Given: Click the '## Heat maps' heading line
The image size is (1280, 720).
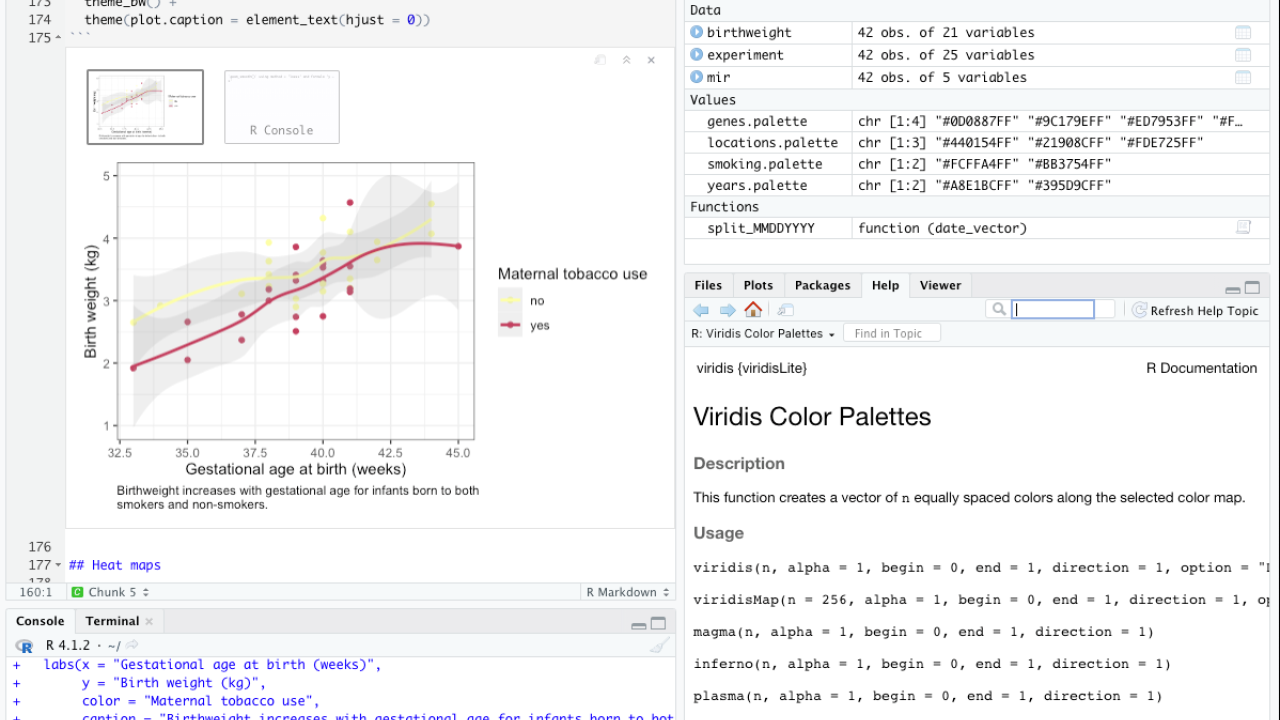Looking at the screenshot, I should tap(115, 565).
